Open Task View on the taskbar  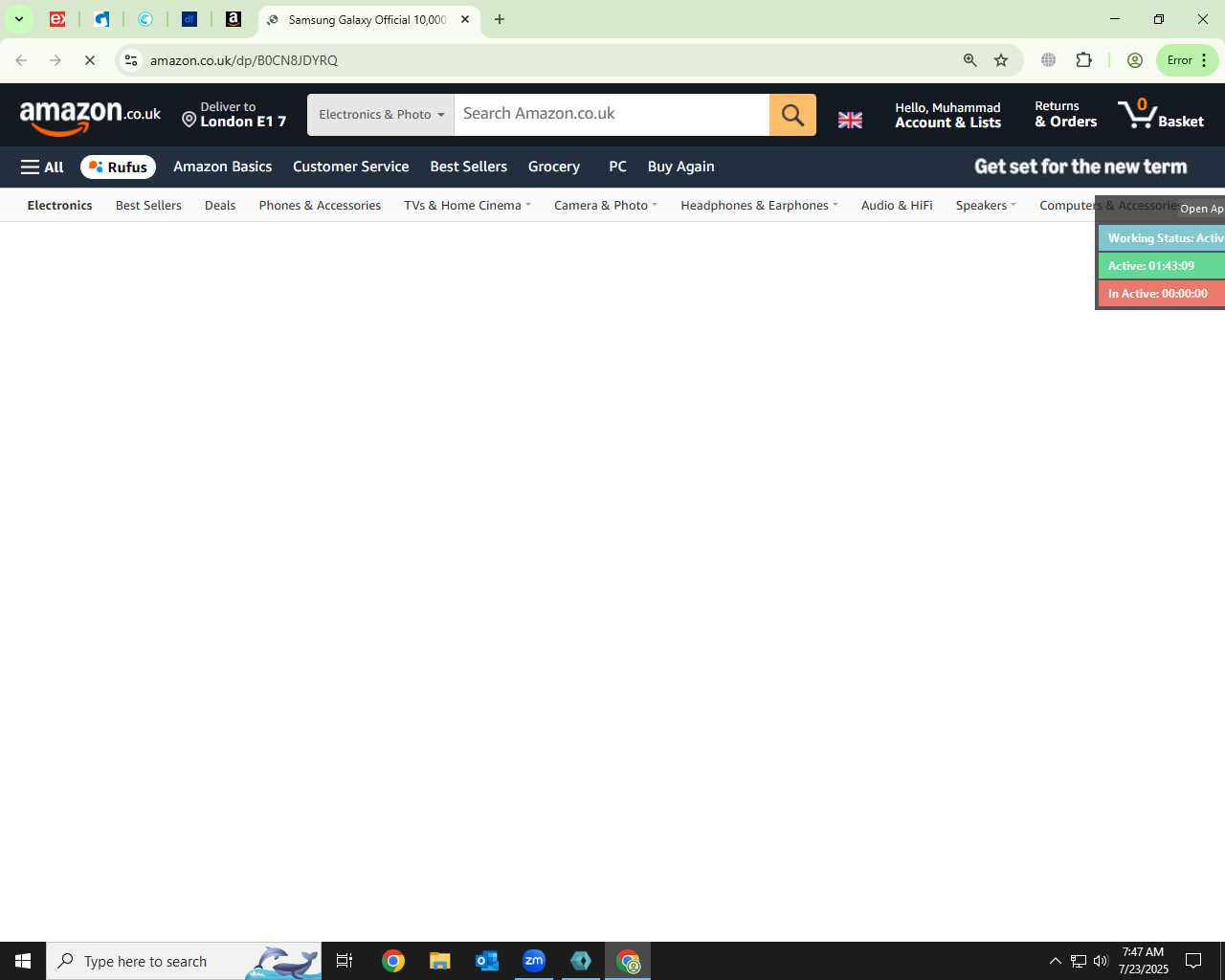click(345, 961)
